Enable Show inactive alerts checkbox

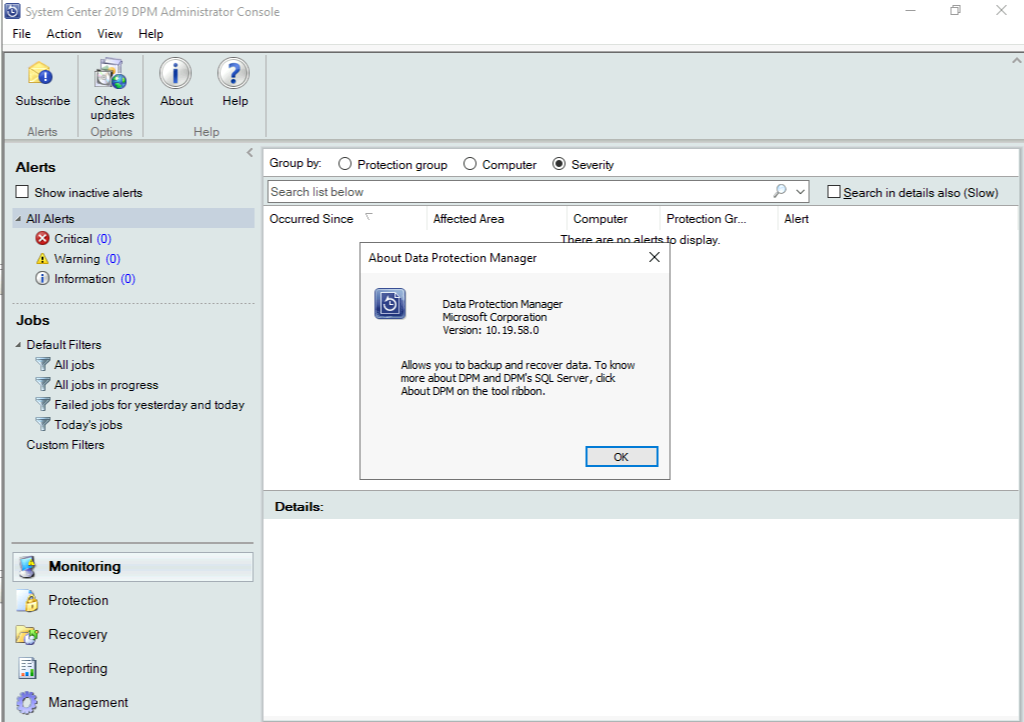coord(22,192)
